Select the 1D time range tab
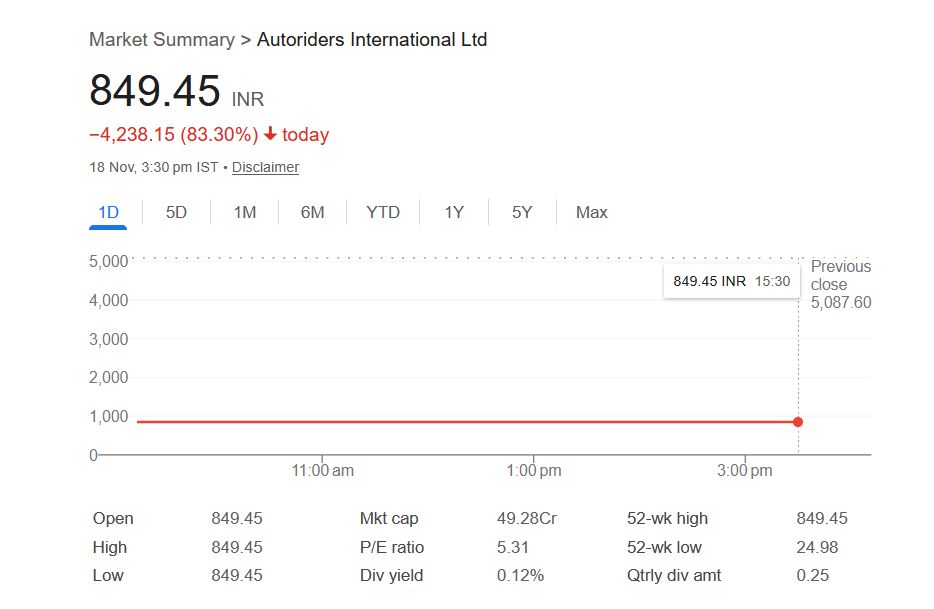 [x=108, y=212]
